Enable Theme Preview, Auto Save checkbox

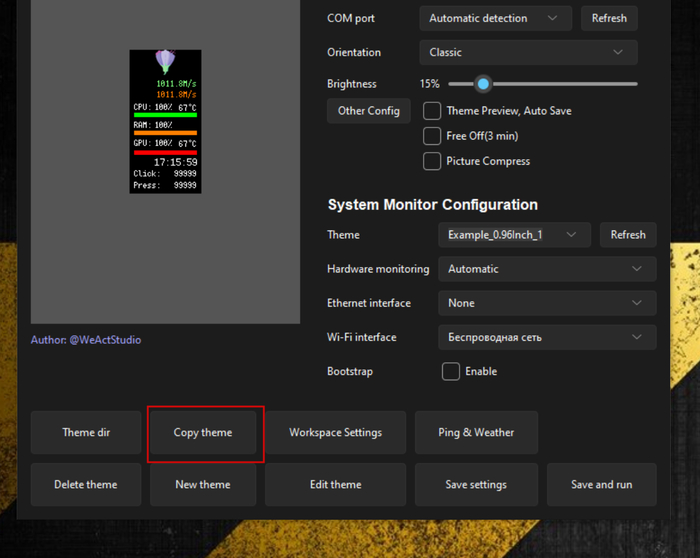pyautogui.click(x=432, y=111)
